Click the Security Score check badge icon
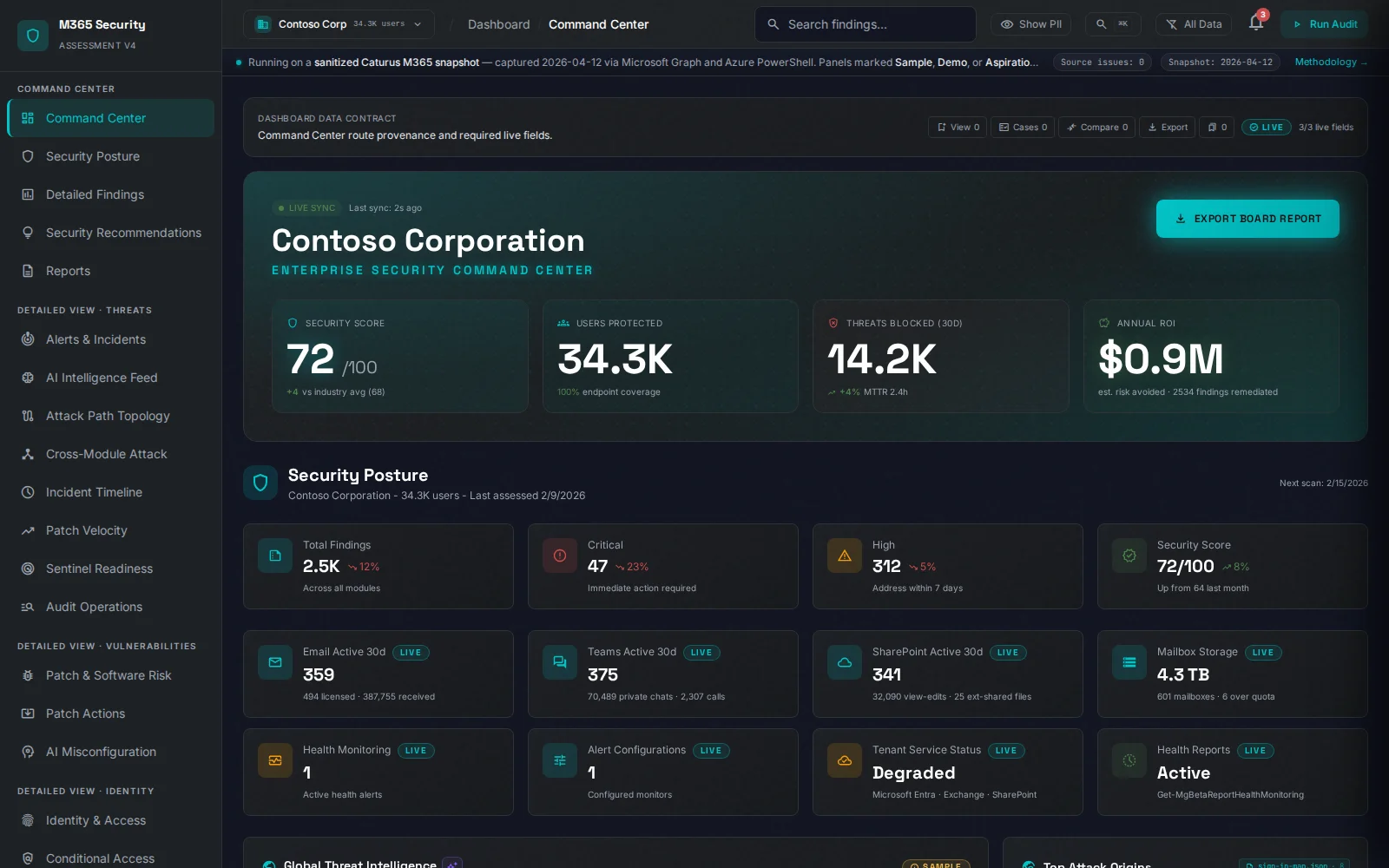Viewport: 1389px width, 868px height. [1129, 556]
